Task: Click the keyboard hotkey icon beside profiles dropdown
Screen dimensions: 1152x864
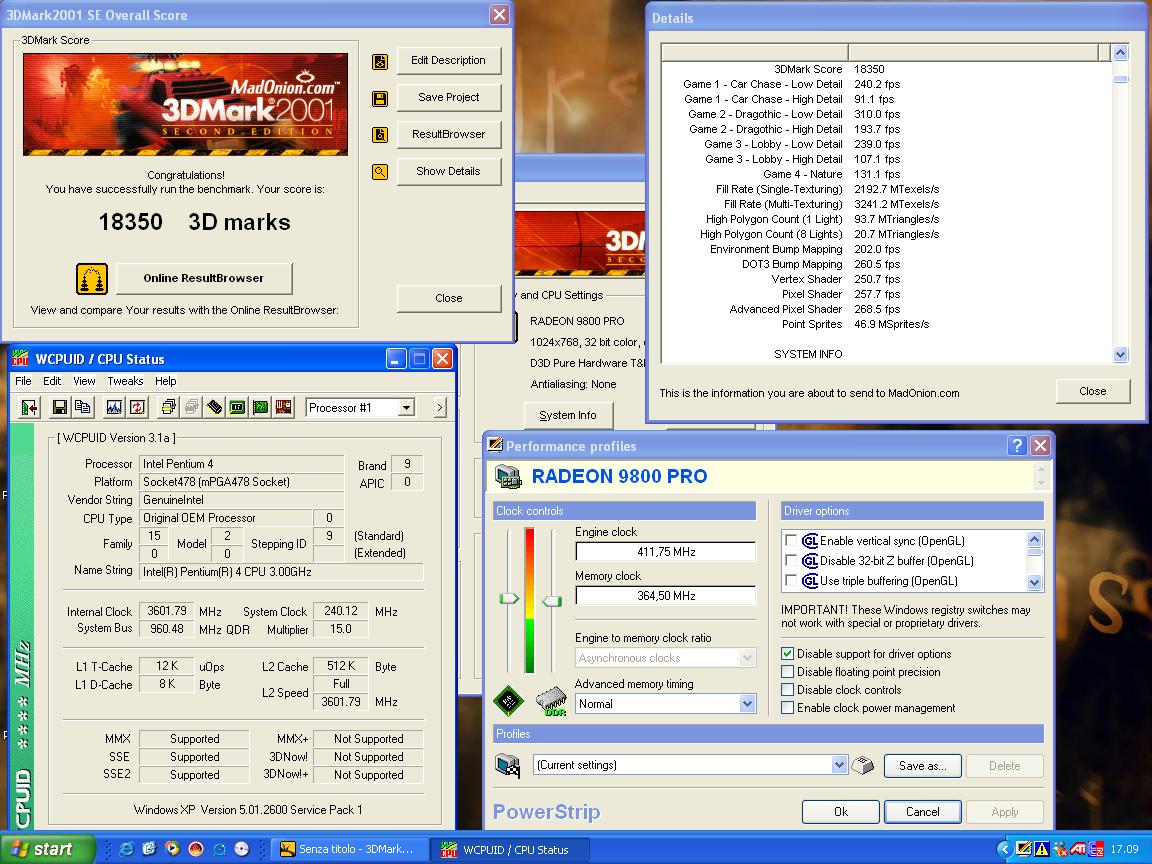Action: coord(863,766)
